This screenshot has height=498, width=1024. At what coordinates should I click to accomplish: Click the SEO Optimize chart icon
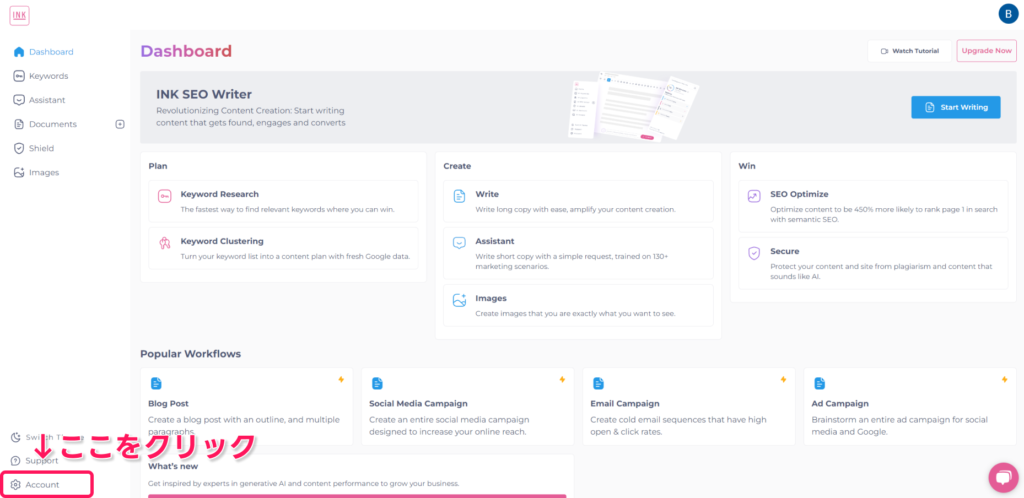pos(754,196)
